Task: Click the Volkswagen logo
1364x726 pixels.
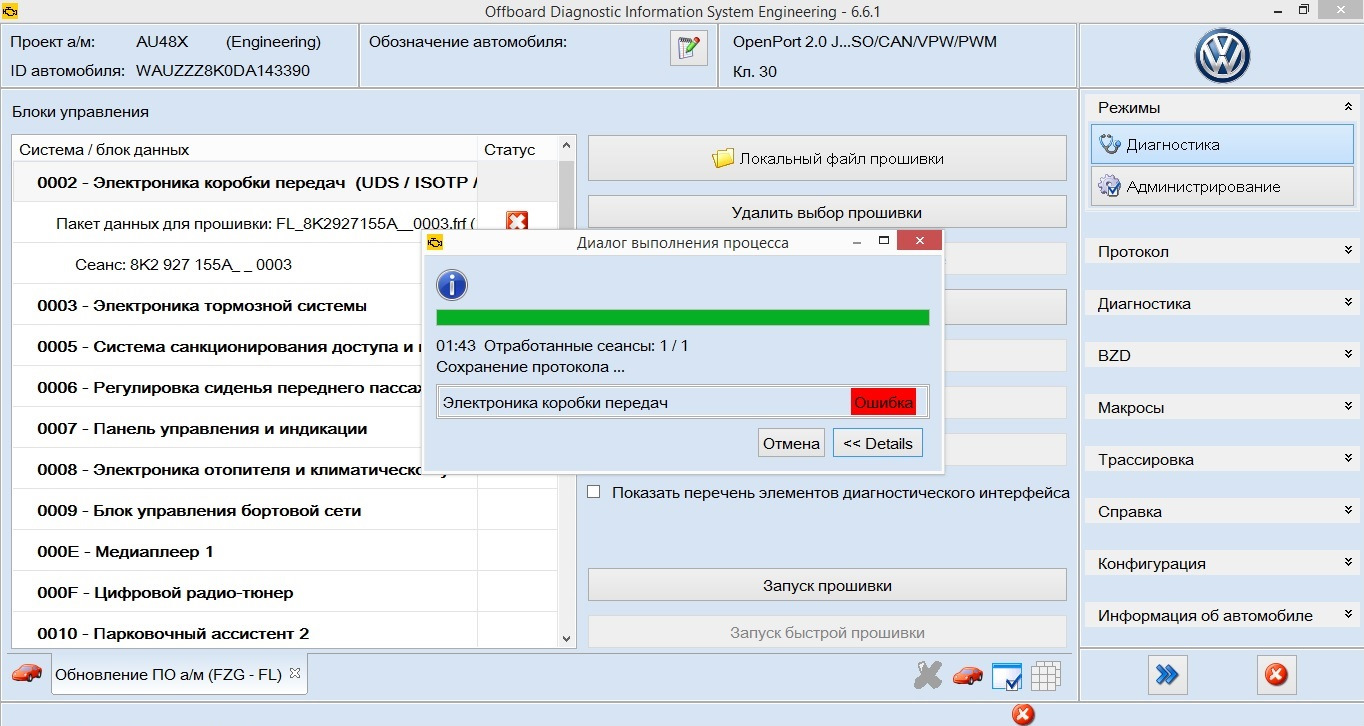Action: [x=1222, y=55]
